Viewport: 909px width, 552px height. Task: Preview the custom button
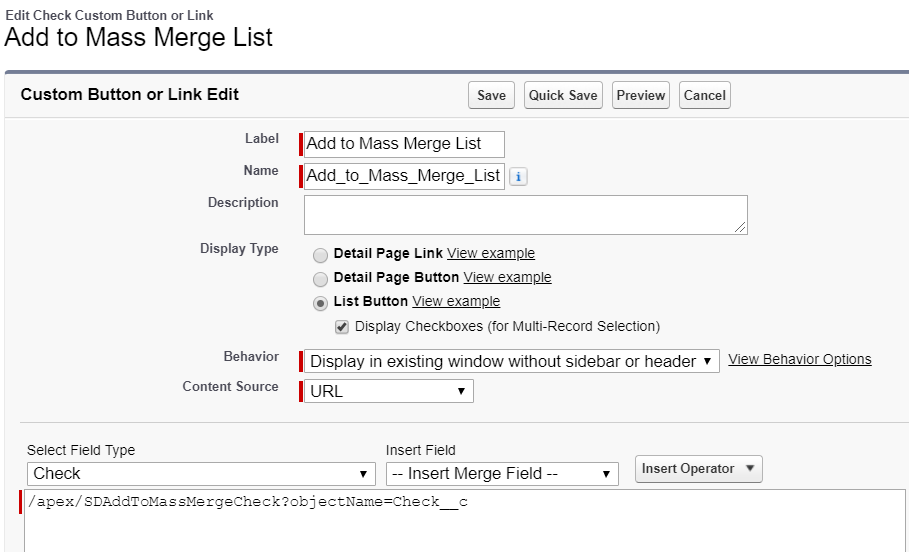[641, 95]
